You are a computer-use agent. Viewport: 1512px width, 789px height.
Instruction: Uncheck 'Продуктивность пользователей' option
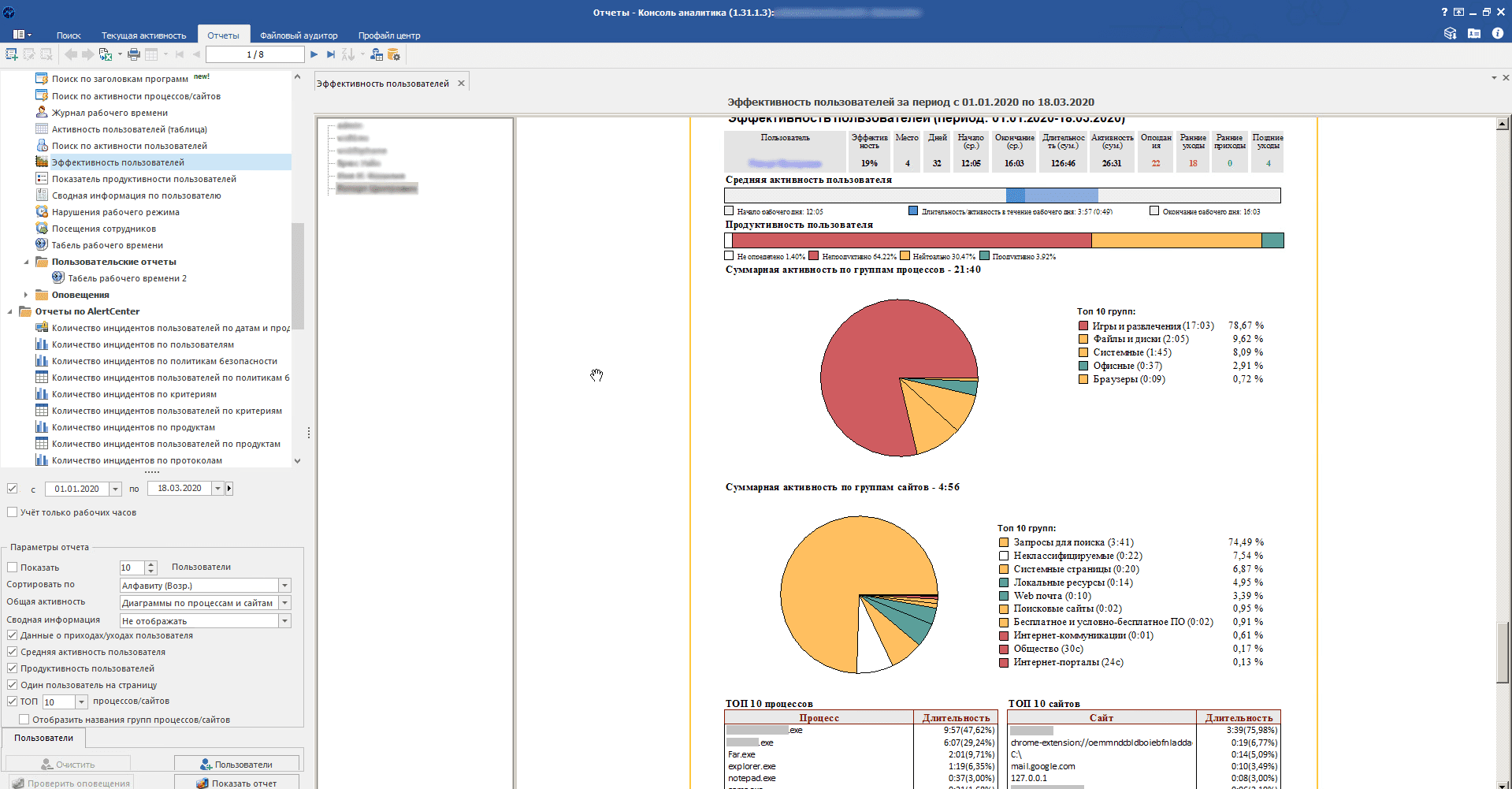click(13, 668)
